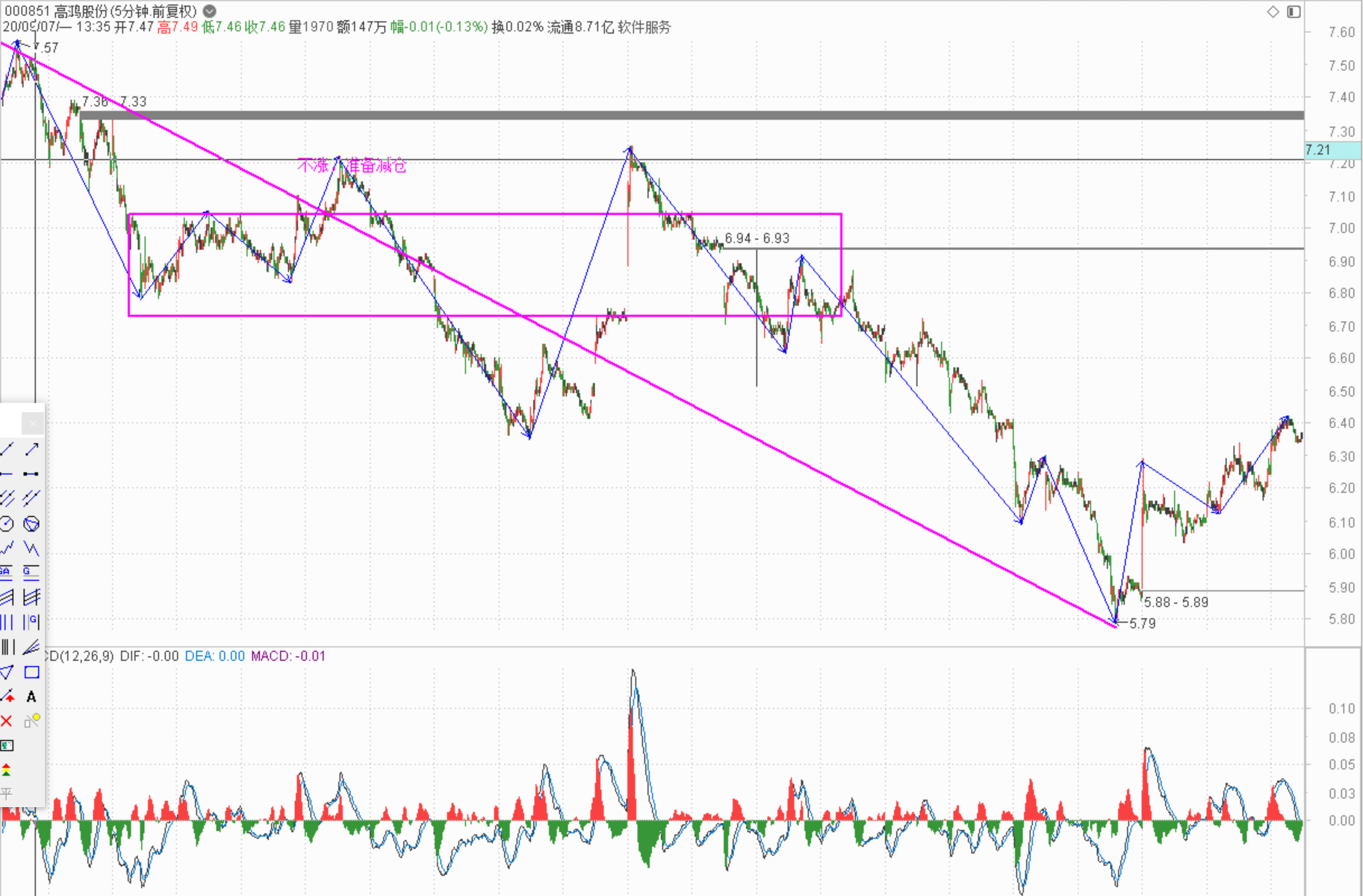Click the 不涨 准备减仓 magenta annotation text
Image resolution: width=1363 pixels, height=896 pixels.
pos(352,165)
